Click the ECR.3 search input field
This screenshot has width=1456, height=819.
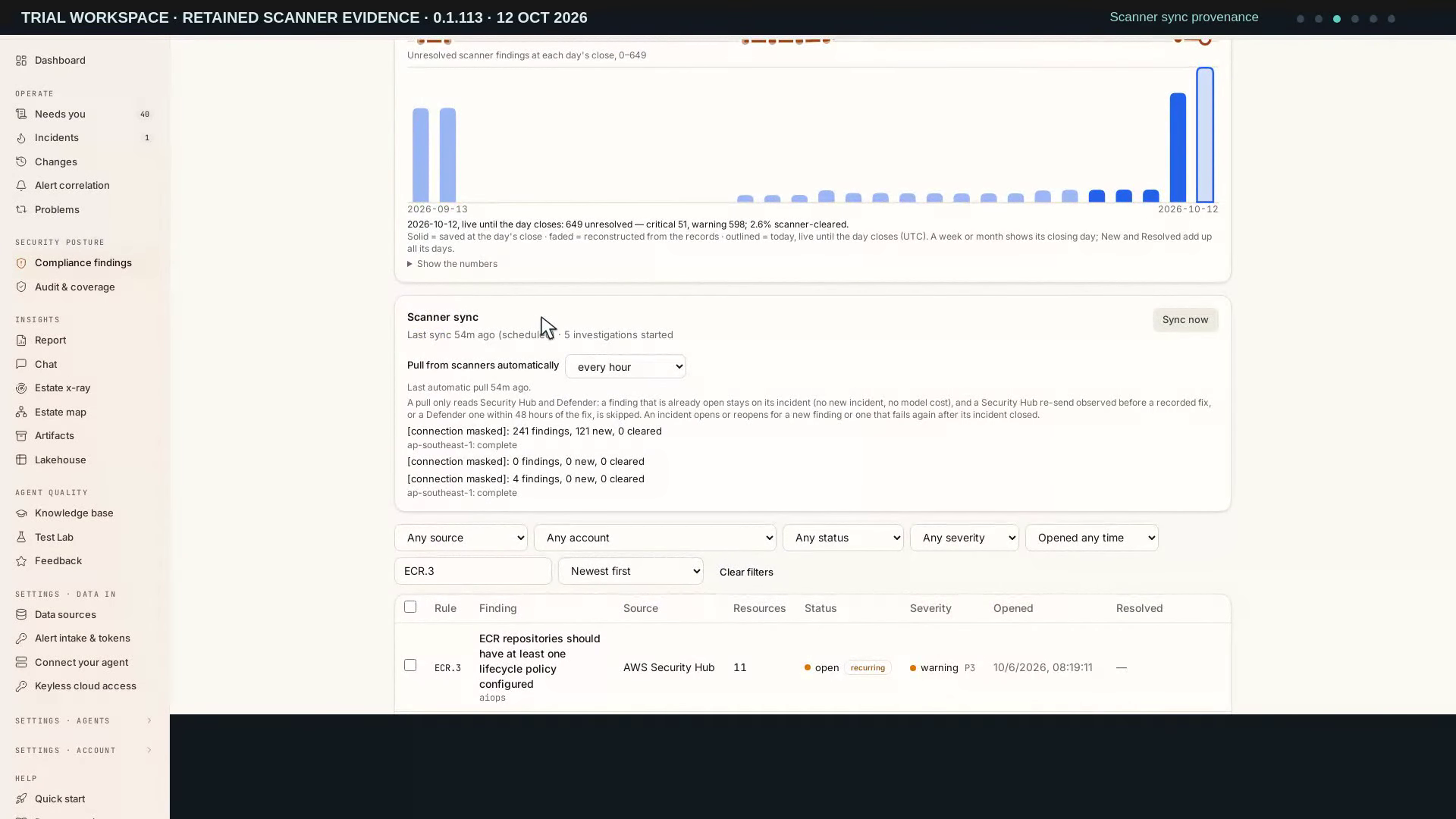click(473, 572)
